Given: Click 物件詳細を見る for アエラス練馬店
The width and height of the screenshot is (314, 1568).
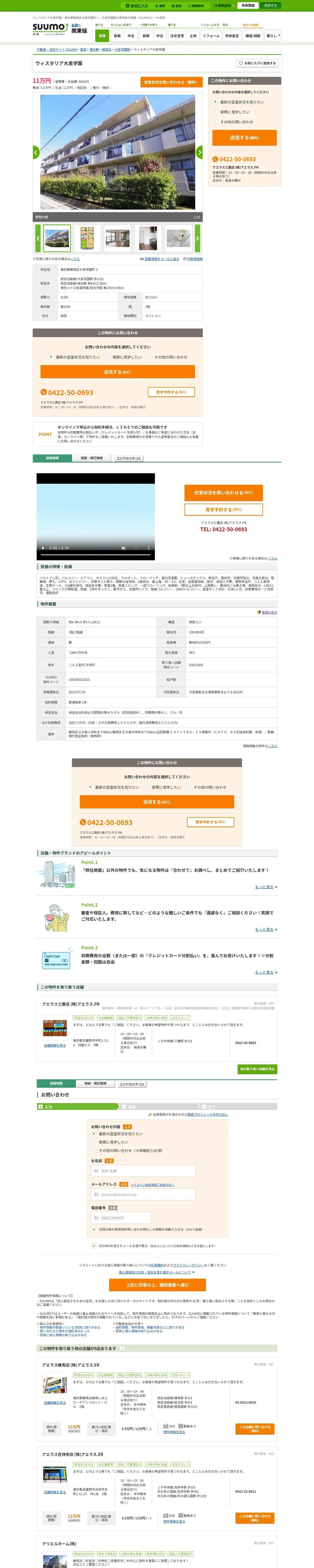Looking at the screenshot, I should coord(174,1432).
